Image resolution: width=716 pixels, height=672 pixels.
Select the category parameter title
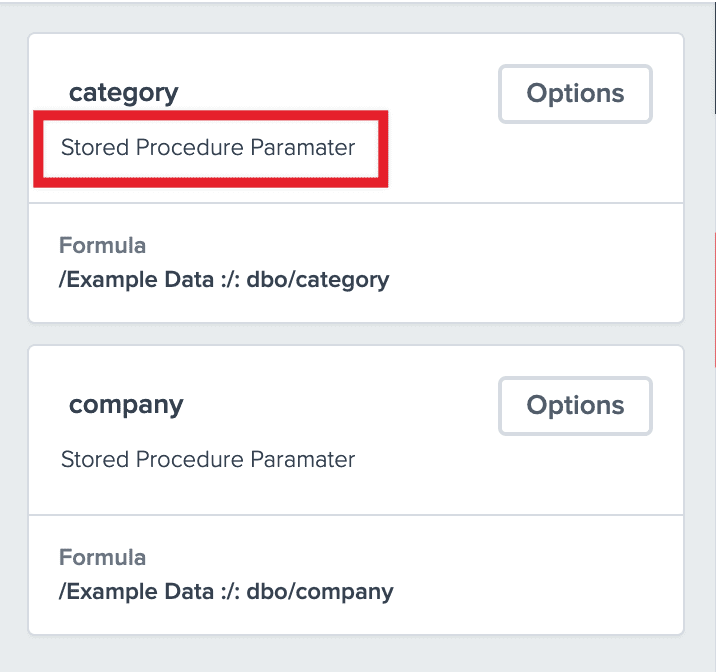[x=123, y=93]
